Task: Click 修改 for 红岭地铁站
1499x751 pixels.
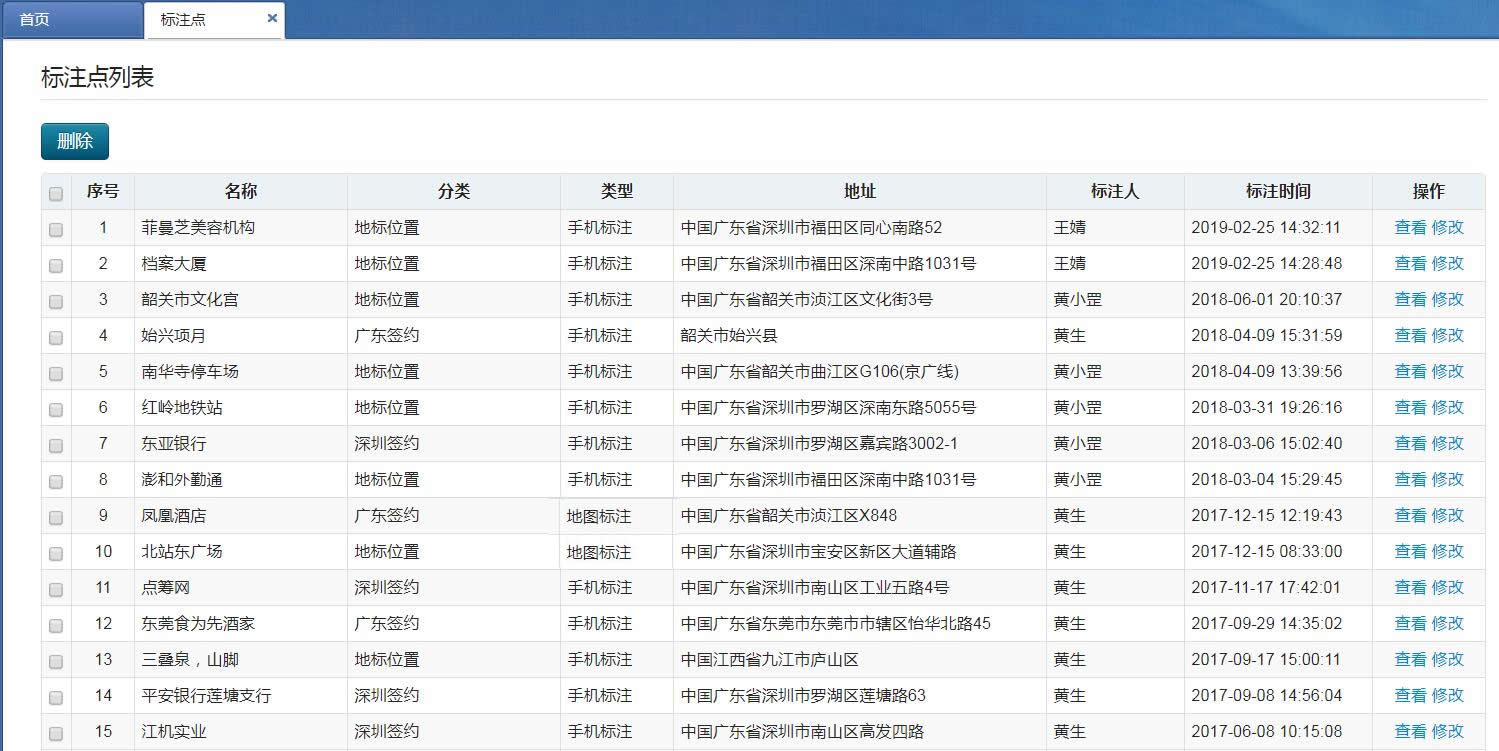Action: 1447,407
